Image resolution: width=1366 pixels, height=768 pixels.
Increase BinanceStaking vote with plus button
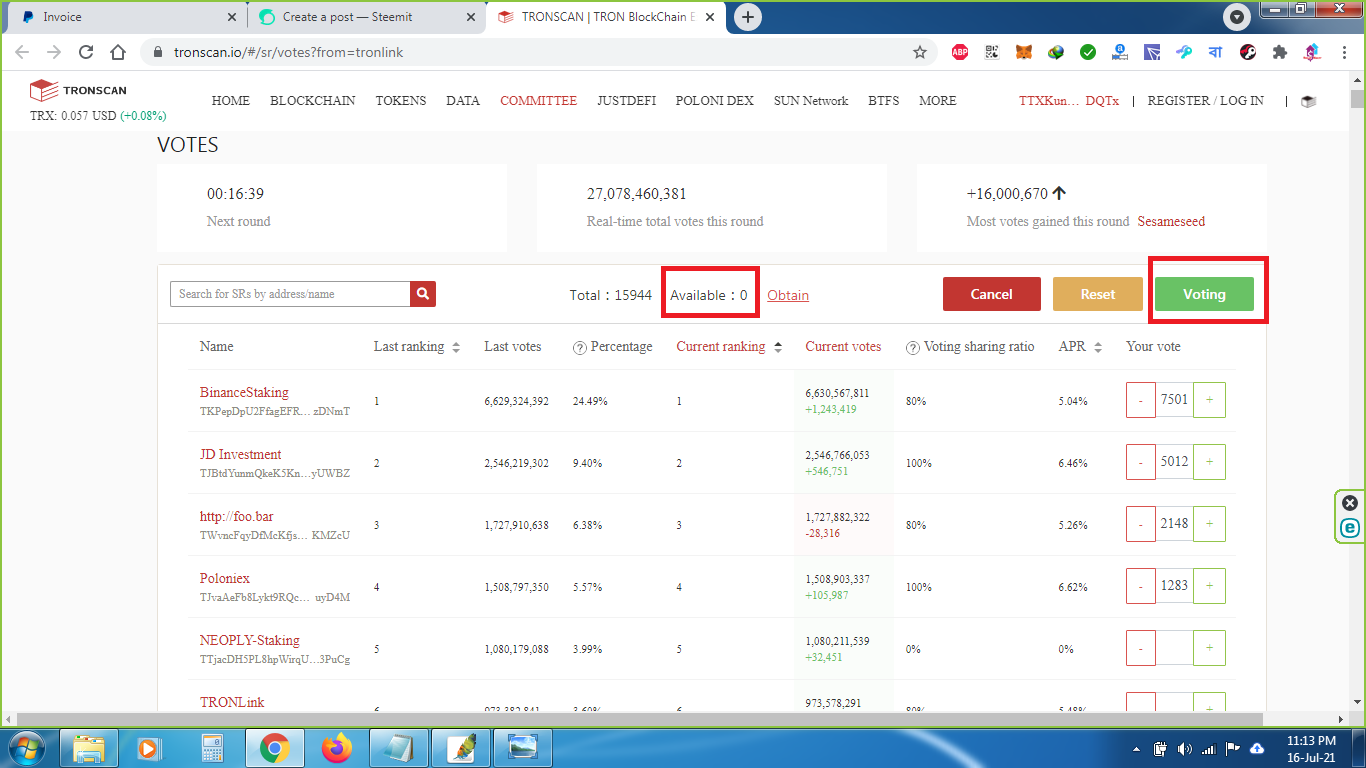1209,400
